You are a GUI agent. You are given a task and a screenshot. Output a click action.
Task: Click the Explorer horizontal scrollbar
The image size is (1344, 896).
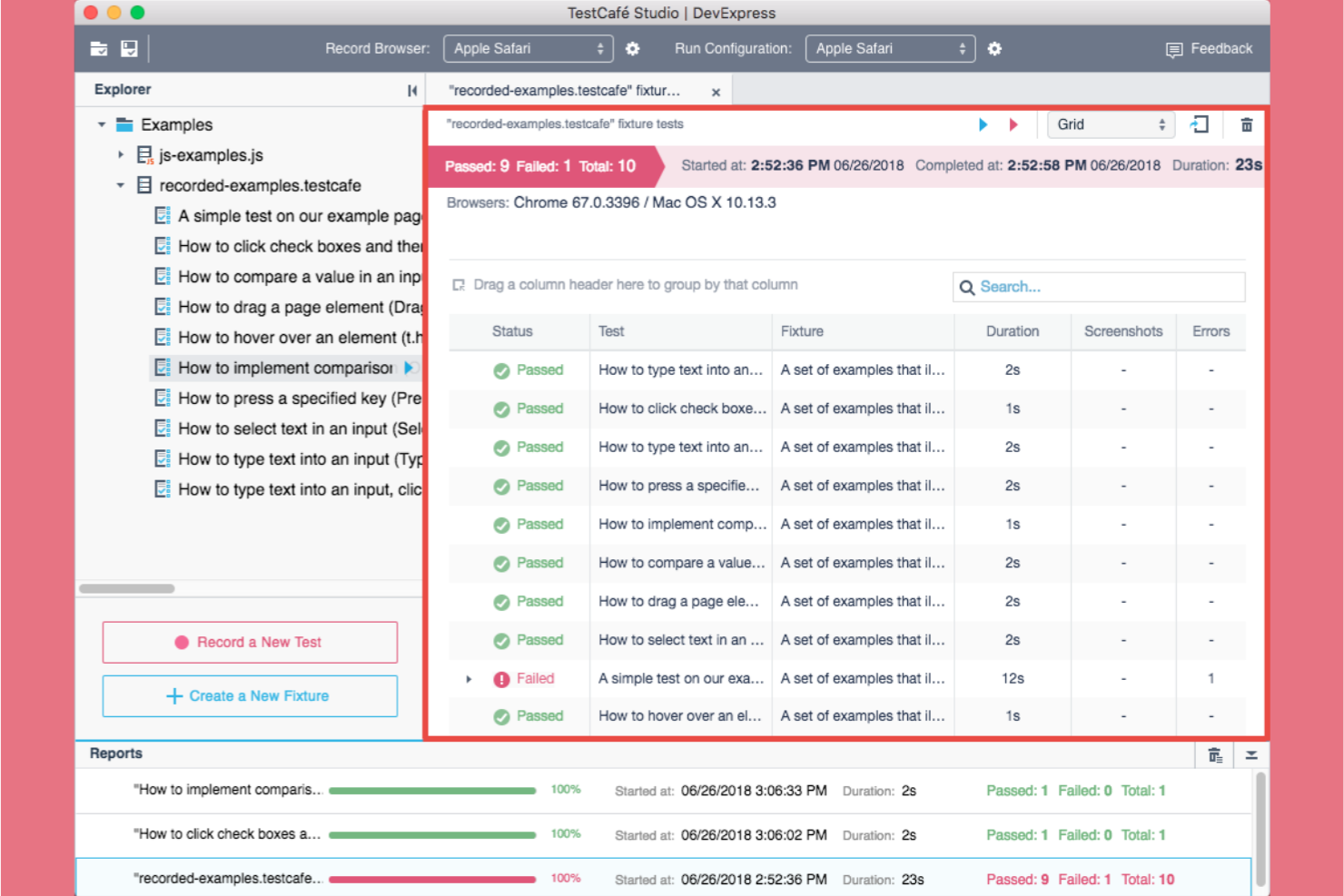click(126, 588)
